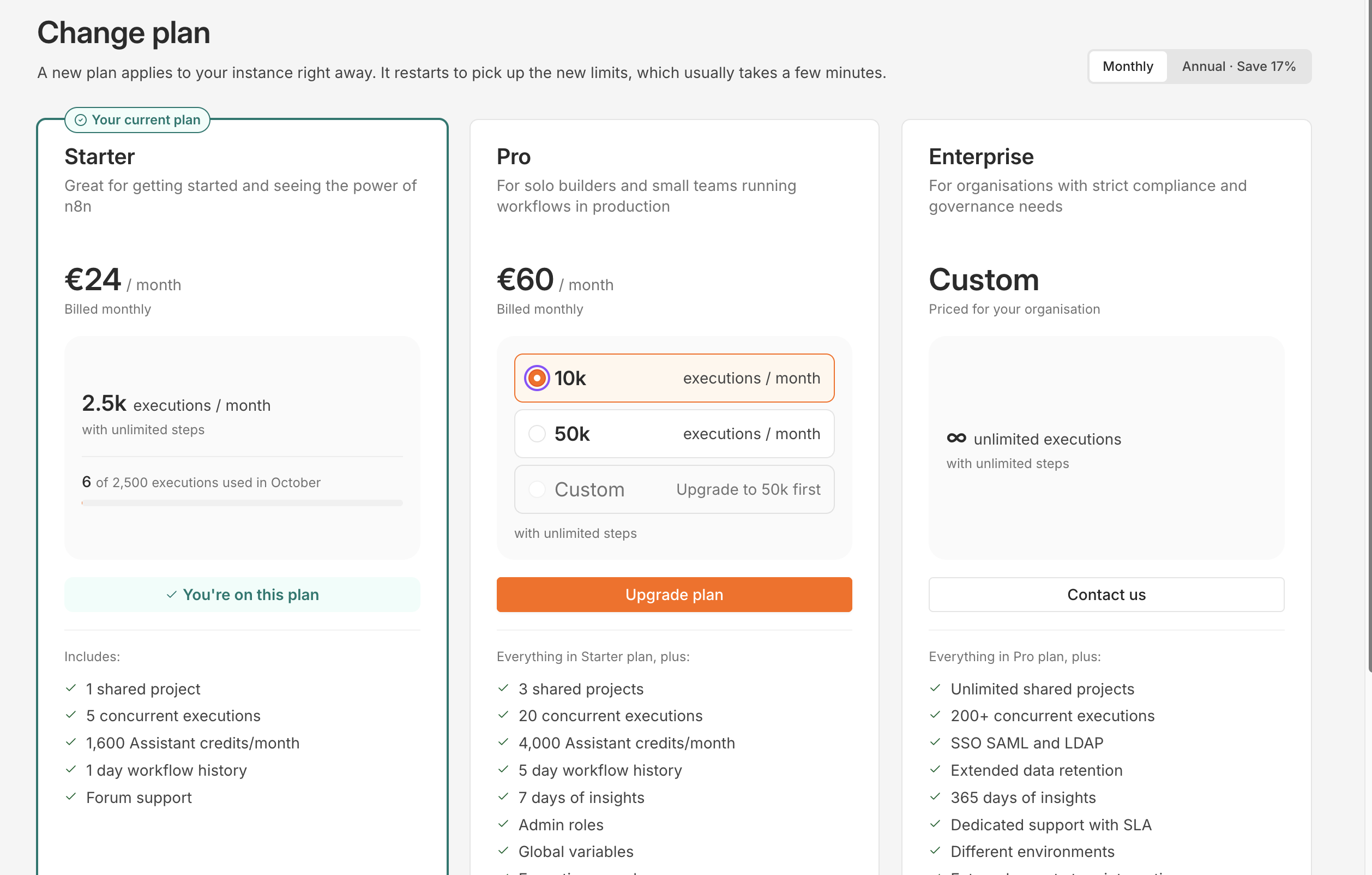The height and width of the screenshot is (875, 1372).
Task: Switch to Annual Save 17% billing
Action: click(1239, 67)
